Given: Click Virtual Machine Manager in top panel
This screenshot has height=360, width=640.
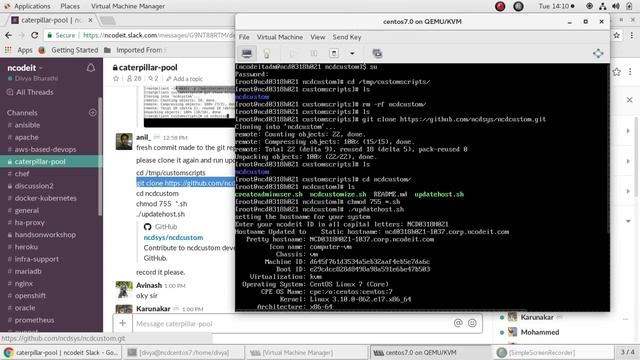Looking at the screenshot, I should pos(128,6).
